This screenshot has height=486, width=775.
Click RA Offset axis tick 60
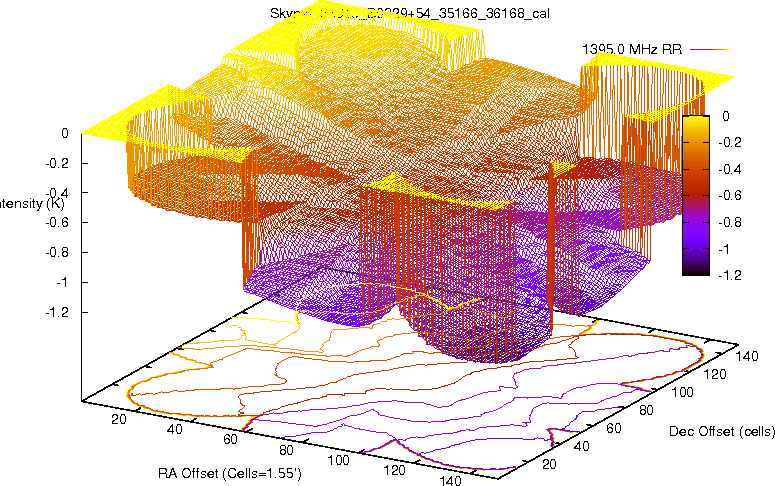coord(230,439)
